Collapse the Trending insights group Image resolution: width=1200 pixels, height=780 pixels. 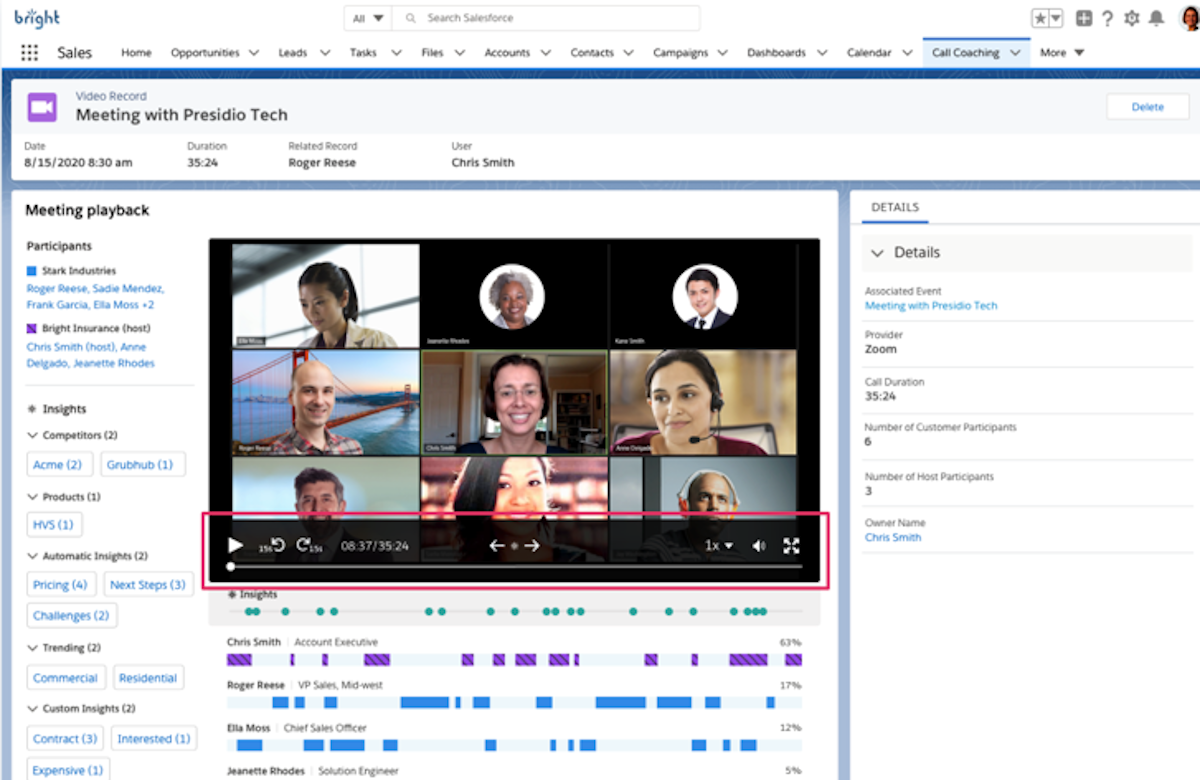[33, 648]
